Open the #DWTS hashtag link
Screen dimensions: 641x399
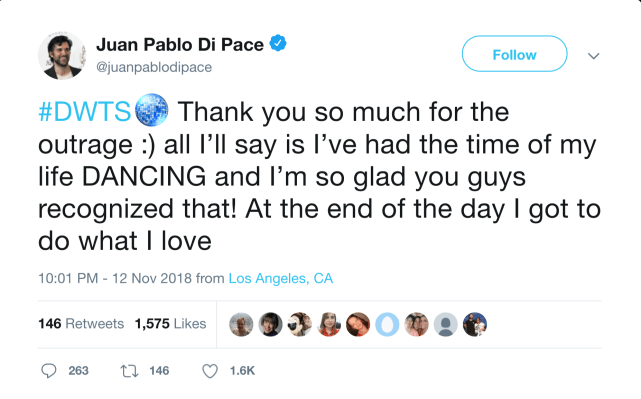coord(85,112)
